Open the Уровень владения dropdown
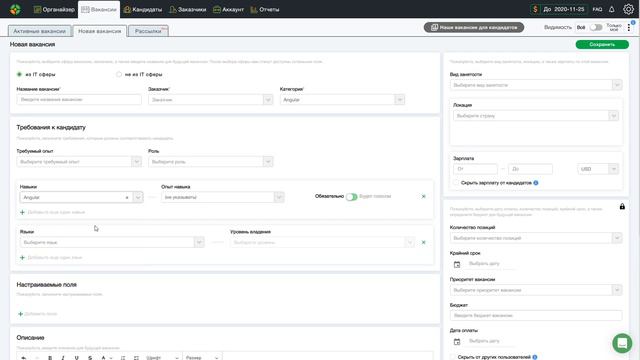640x360 pixels. (322, 242)
